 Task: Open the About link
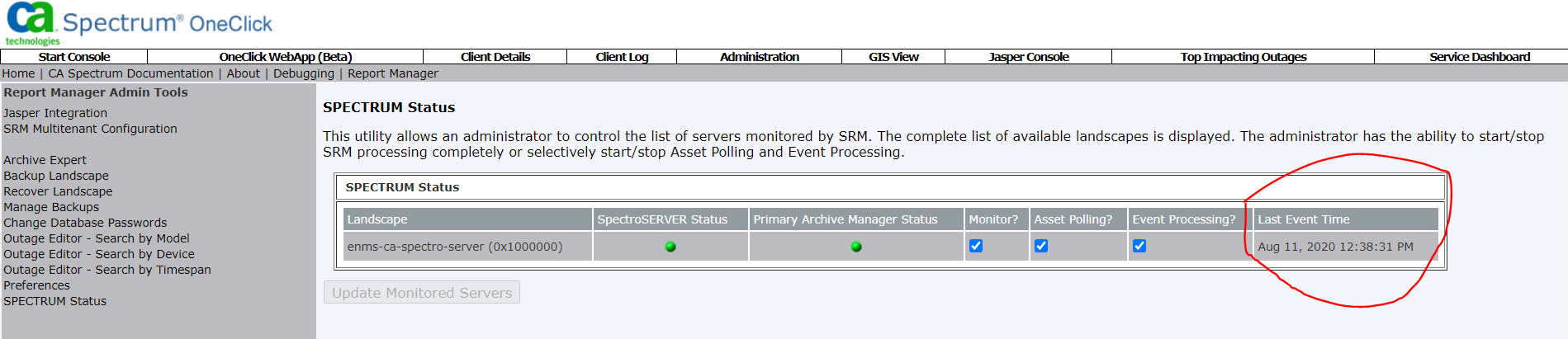coord(244,73)
